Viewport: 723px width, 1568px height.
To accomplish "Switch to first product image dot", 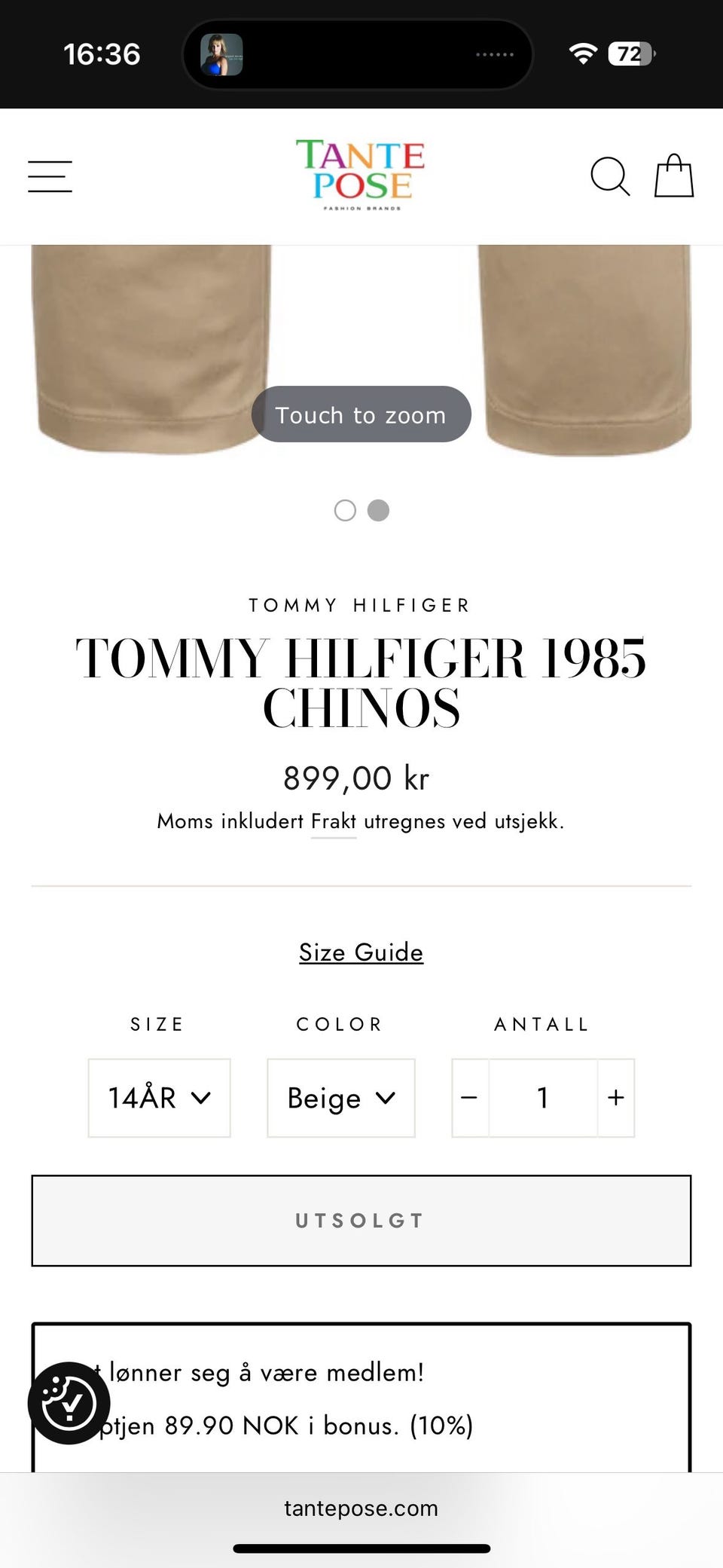I will point(345,510).
